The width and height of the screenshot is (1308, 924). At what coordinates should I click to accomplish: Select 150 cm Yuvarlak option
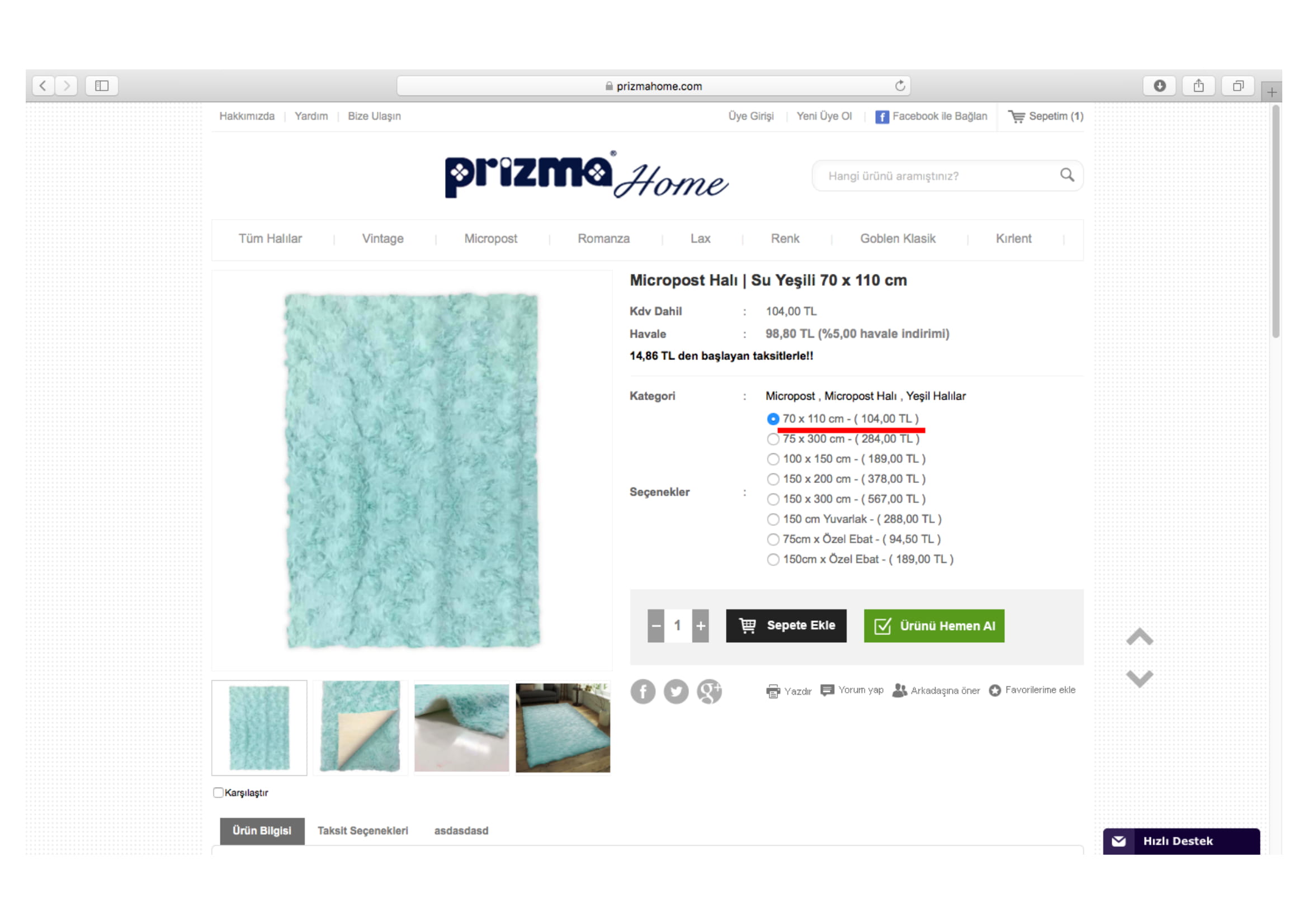point(773,519)
